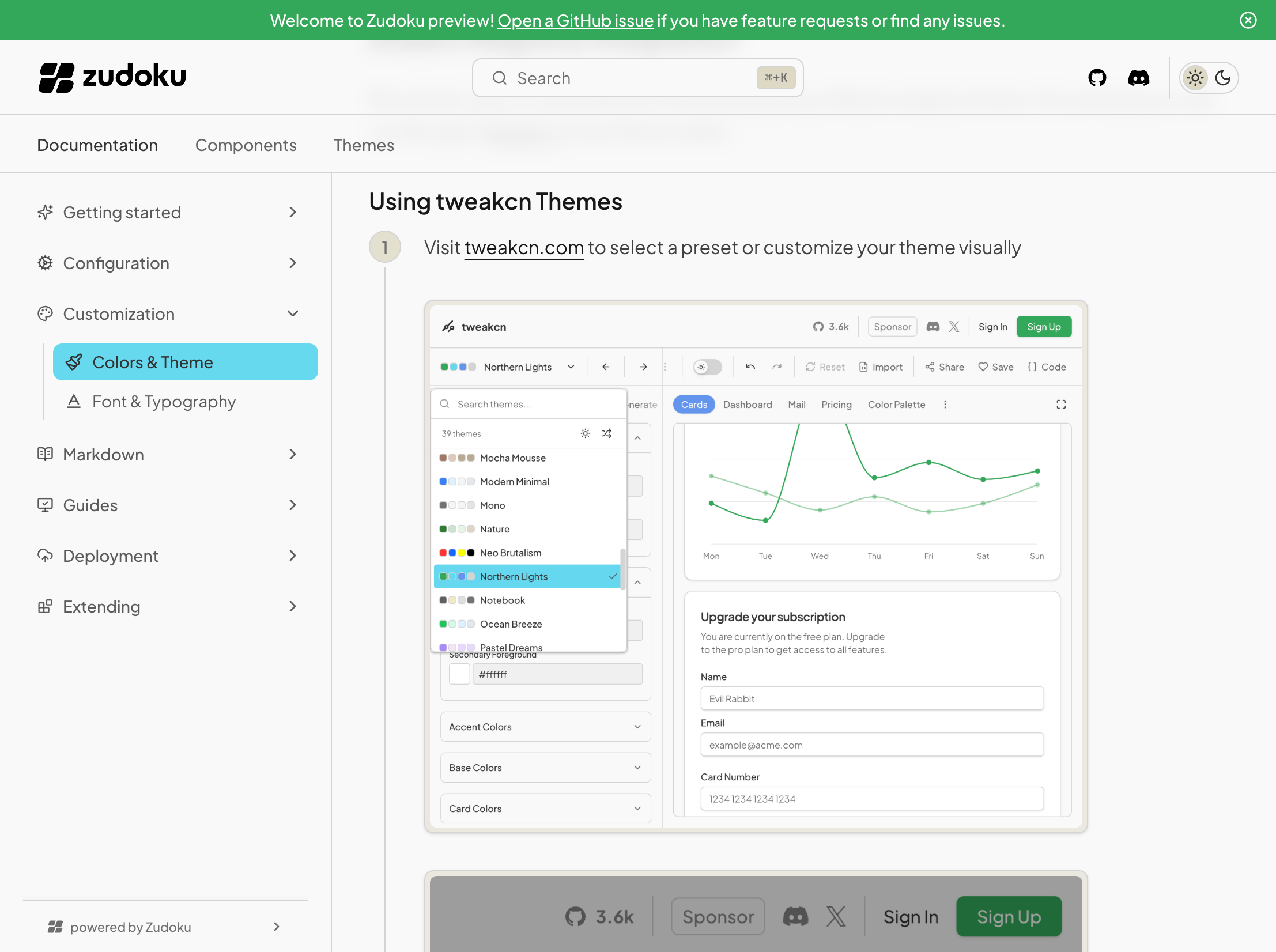
Task: Switch to light mode sun toggle
Action: [x=1195, y=78]
